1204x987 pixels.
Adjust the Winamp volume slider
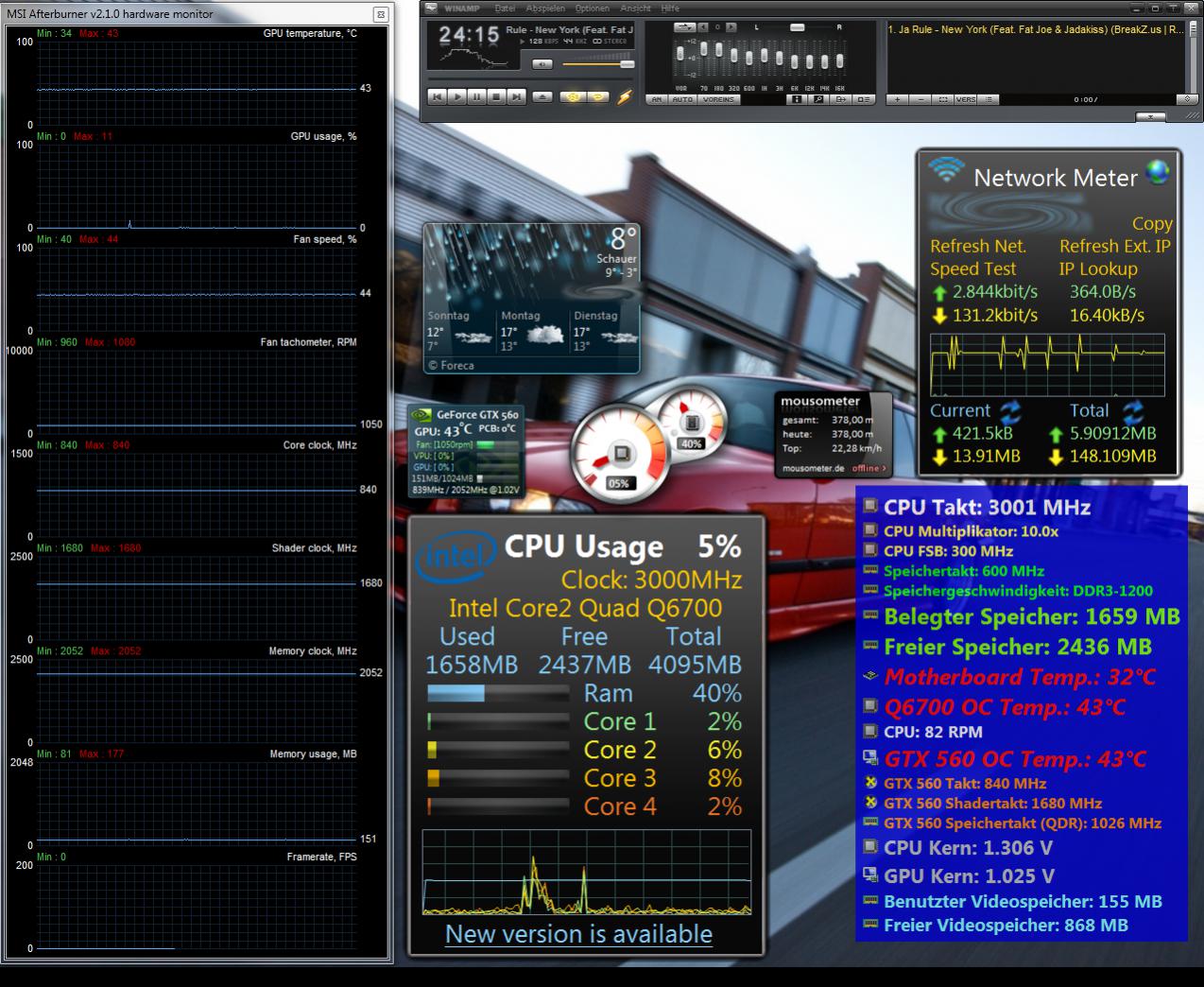[x=598, y=63]
